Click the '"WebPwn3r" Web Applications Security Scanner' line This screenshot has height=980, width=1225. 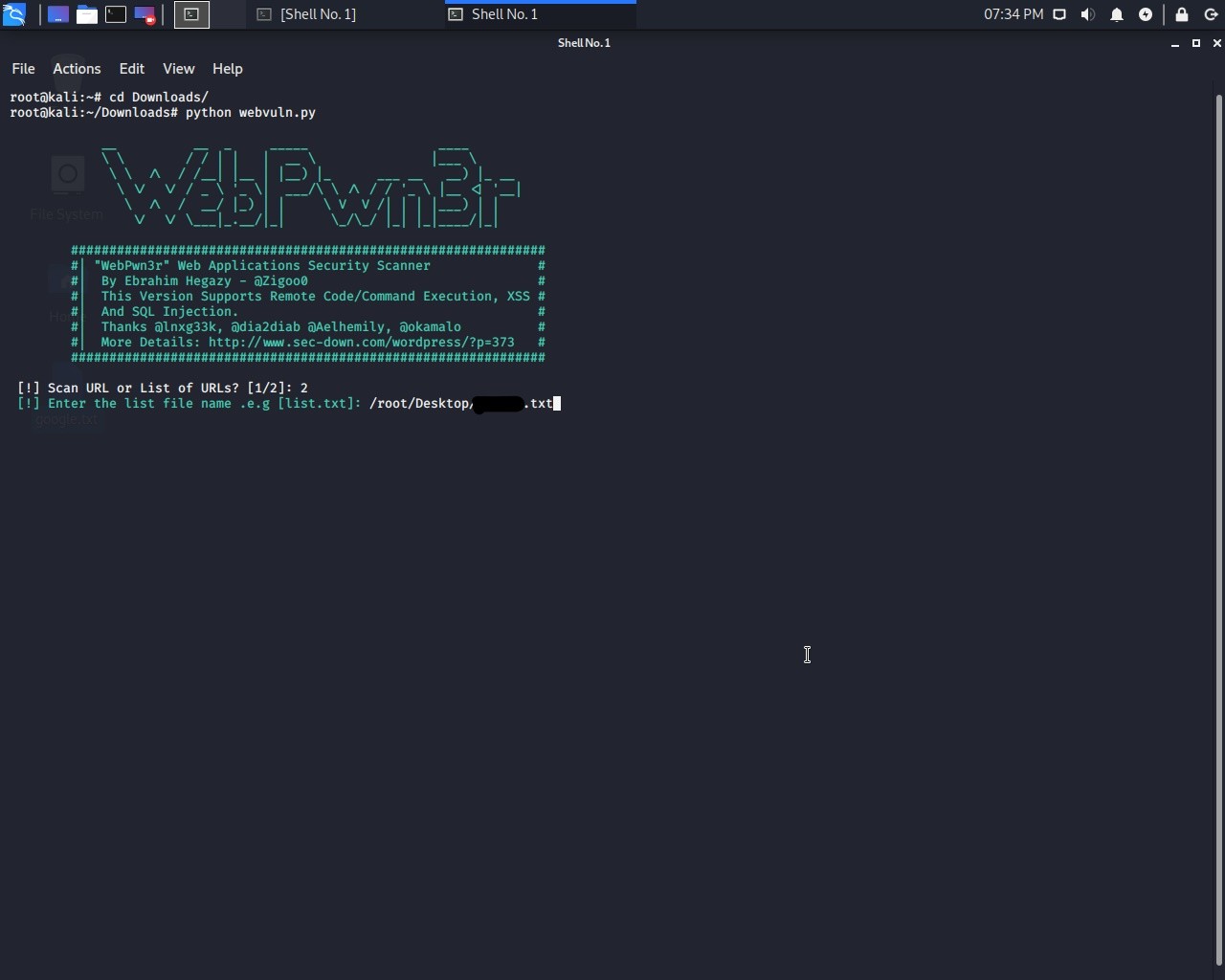point(262,265)
